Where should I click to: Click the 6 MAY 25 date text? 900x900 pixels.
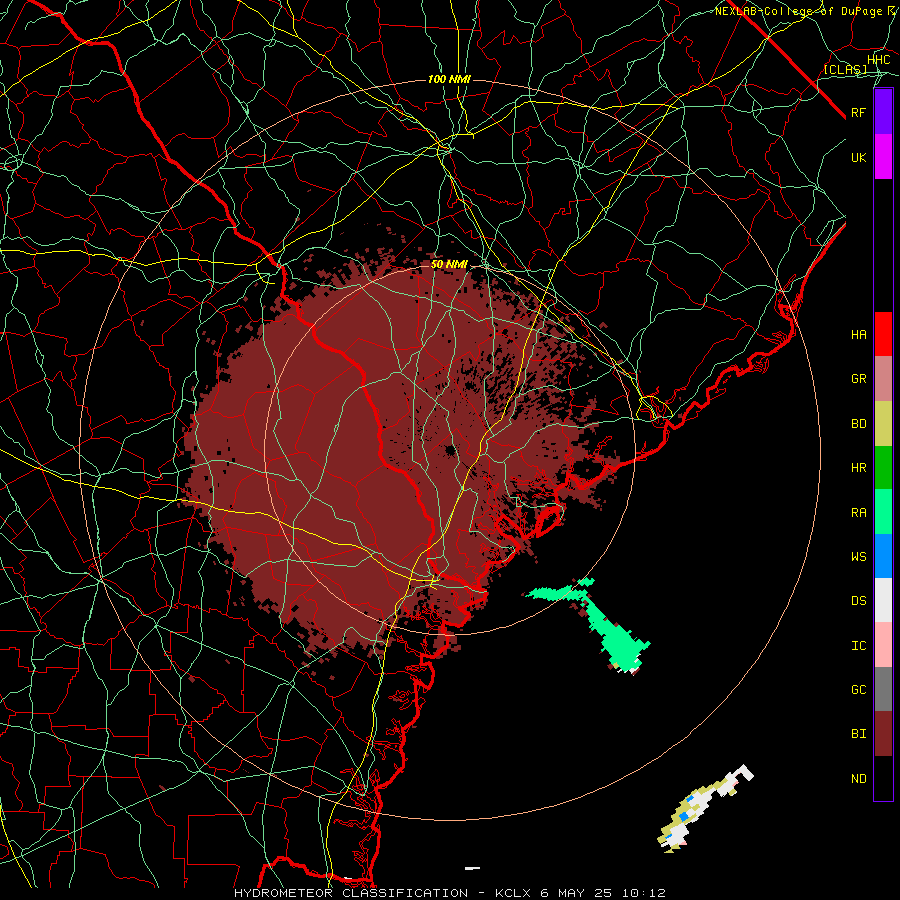[576, 893]
